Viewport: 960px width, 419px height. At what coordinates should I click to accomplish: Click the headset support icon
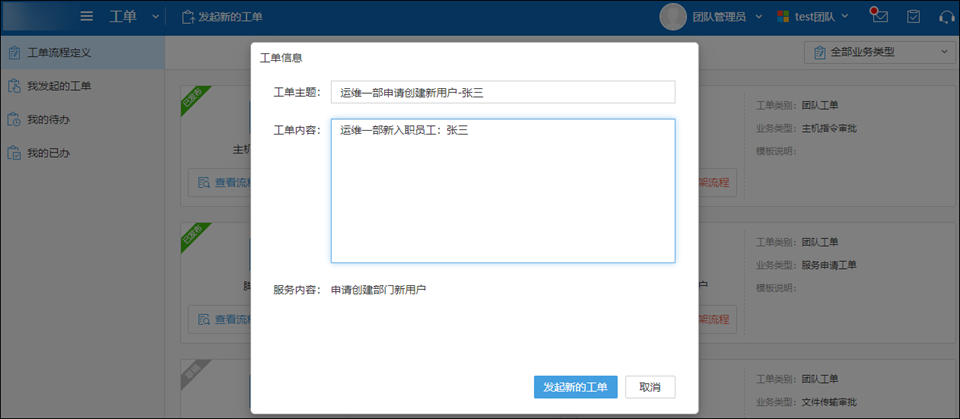(947, 17)
